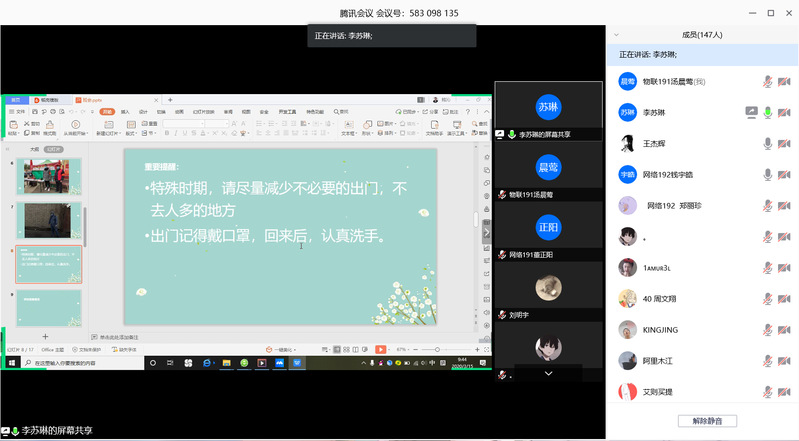Toggle the microphone for 40 周文翔
This screenshot has height=441, width=799.
click(x=768, y=298)
